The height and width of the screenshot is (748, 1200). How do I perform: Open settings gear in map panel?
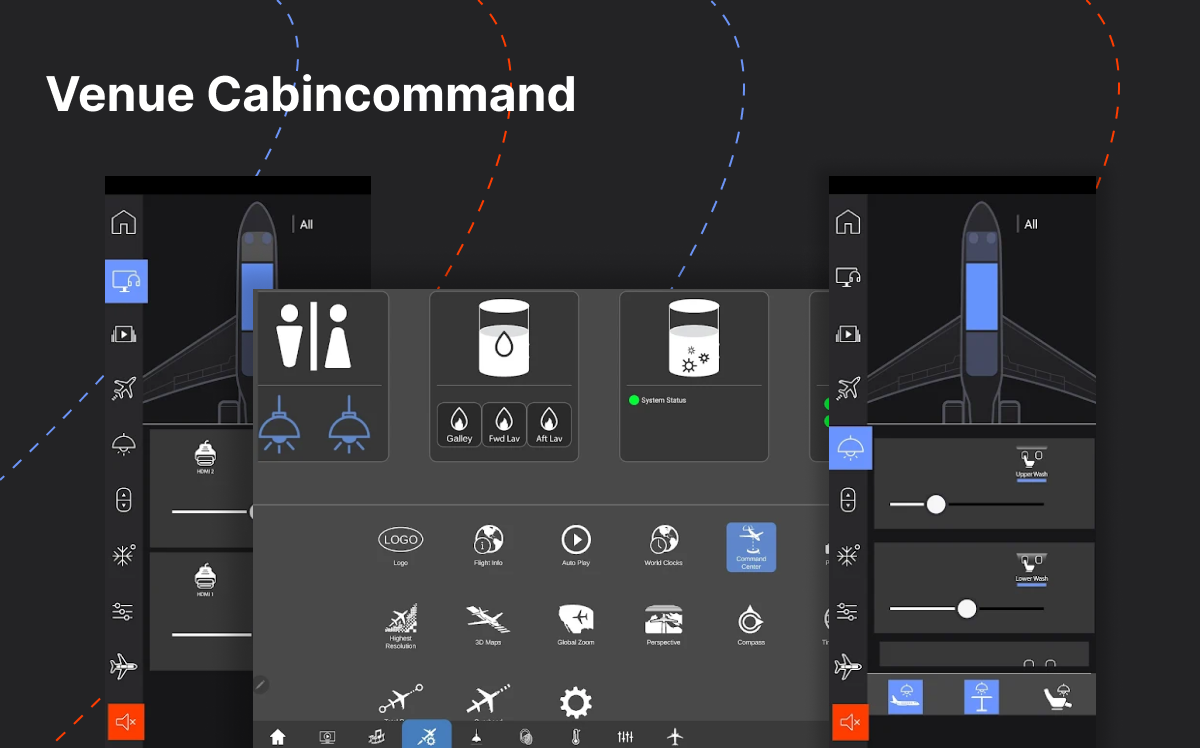576,702
